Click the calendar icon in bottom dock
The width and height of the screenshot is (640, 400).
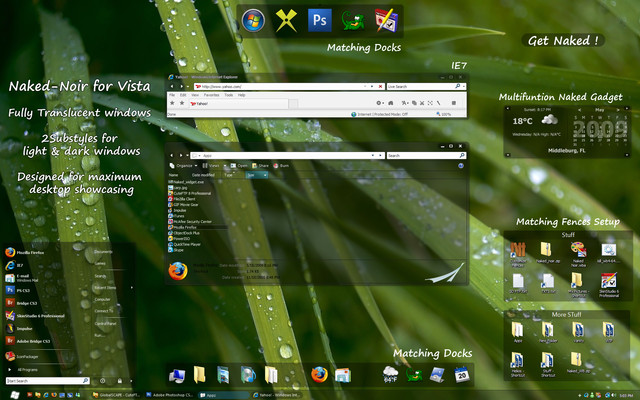pos(462,375)
